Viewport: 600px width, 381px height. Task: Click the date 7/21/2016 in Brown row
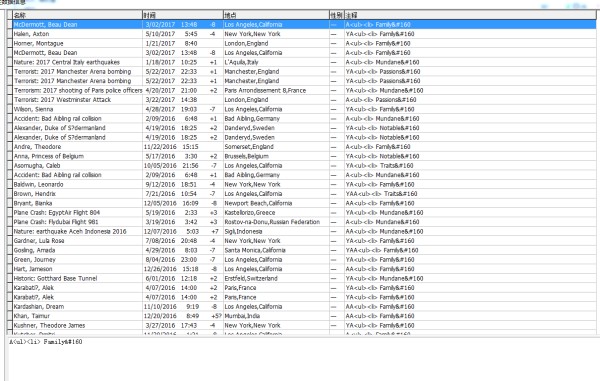(x=160, y=194)
